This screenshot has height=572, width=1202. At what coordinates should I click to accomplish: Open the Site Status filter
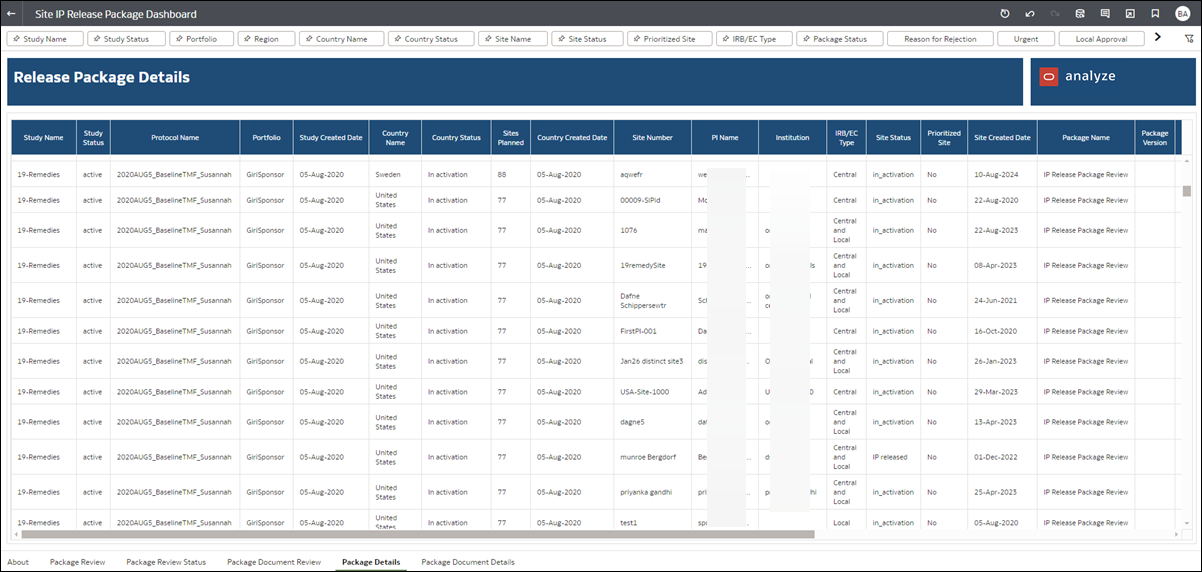coord(587,39)
